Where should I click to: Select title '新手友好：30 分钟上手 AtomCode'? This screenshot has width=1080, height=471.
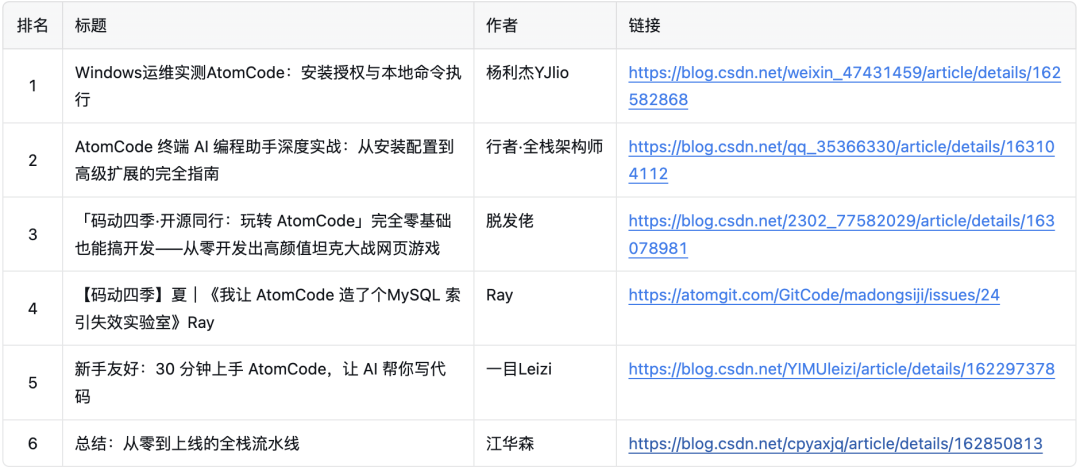260,384
